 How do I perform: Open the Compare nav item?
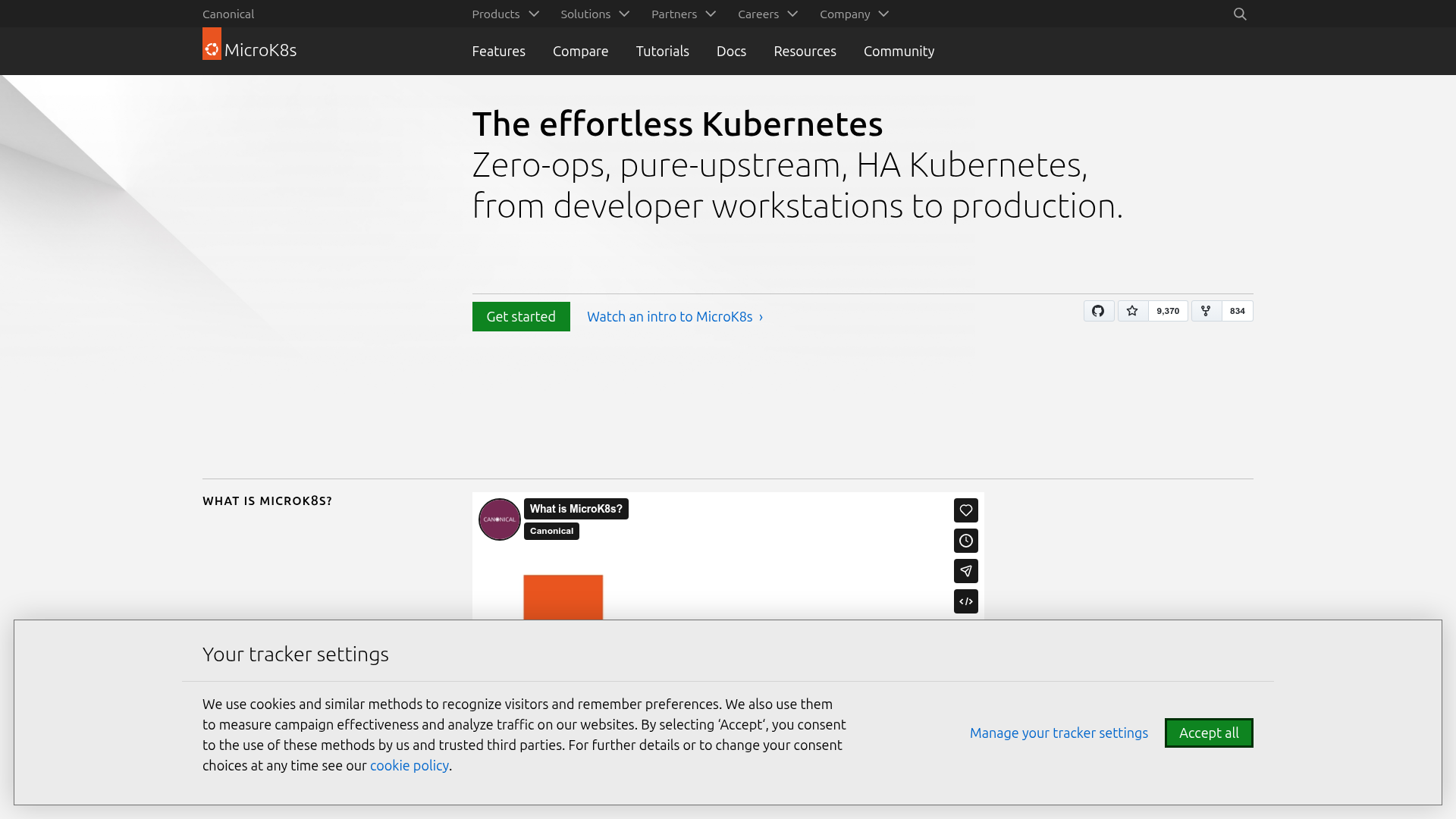pos(580,51)
